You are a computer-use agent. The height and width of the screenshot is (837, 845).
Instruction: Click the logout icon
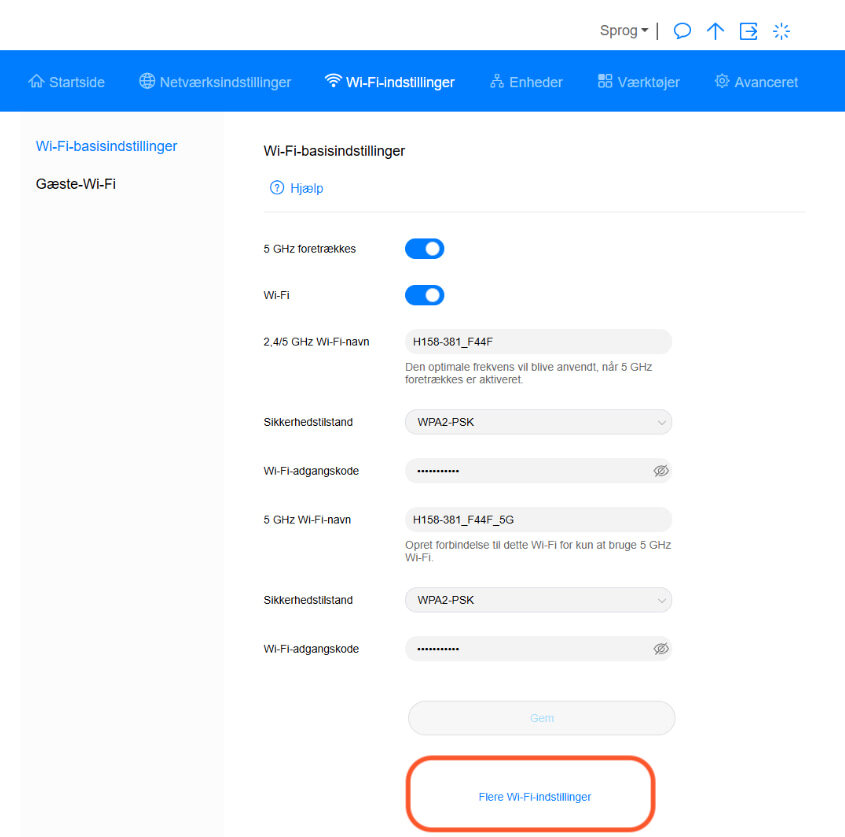pyautogui.click(x=748, y=31)
